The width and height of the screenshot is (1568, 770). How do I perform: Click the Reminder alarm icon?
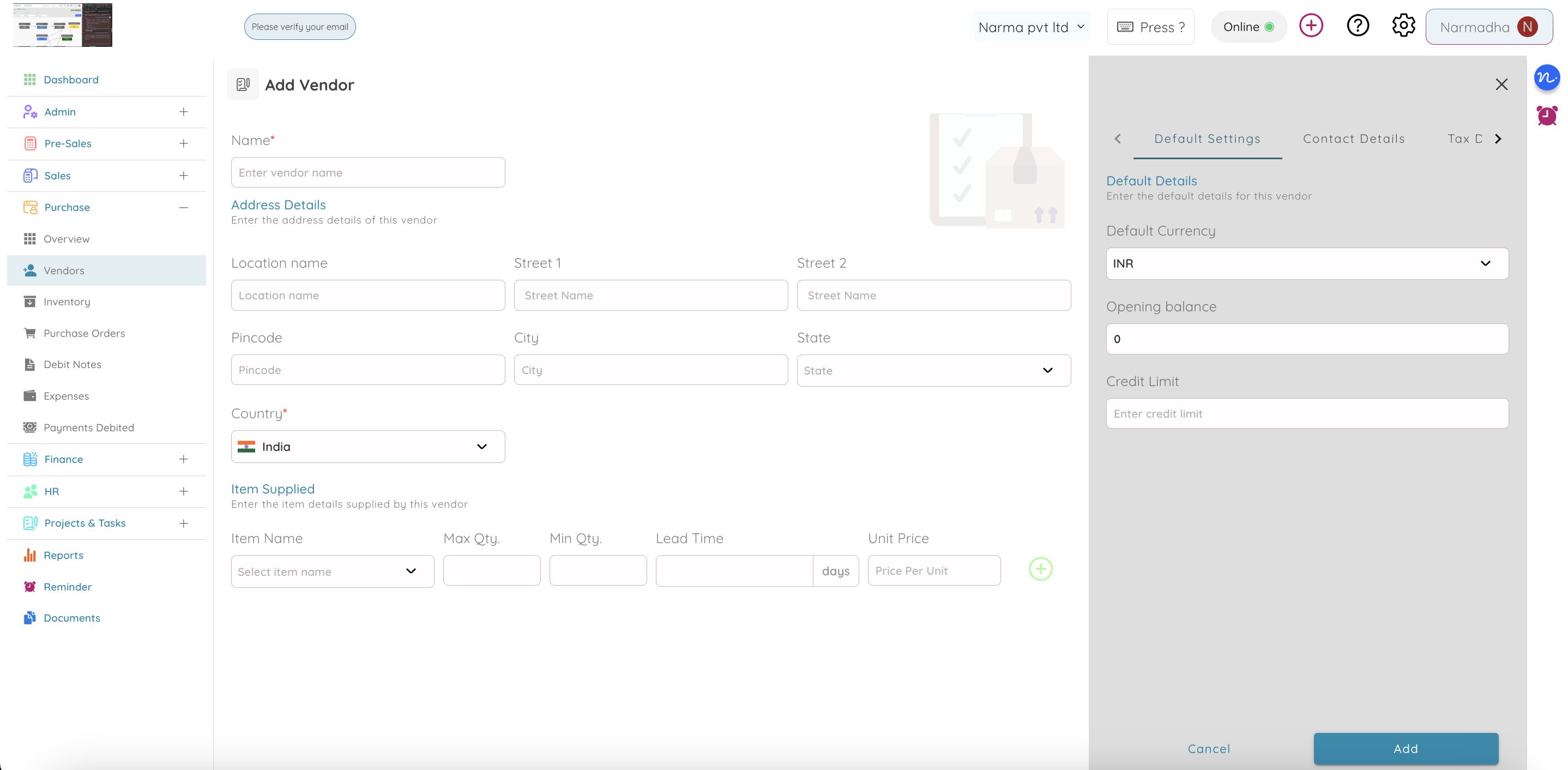[x=30, y=586]
